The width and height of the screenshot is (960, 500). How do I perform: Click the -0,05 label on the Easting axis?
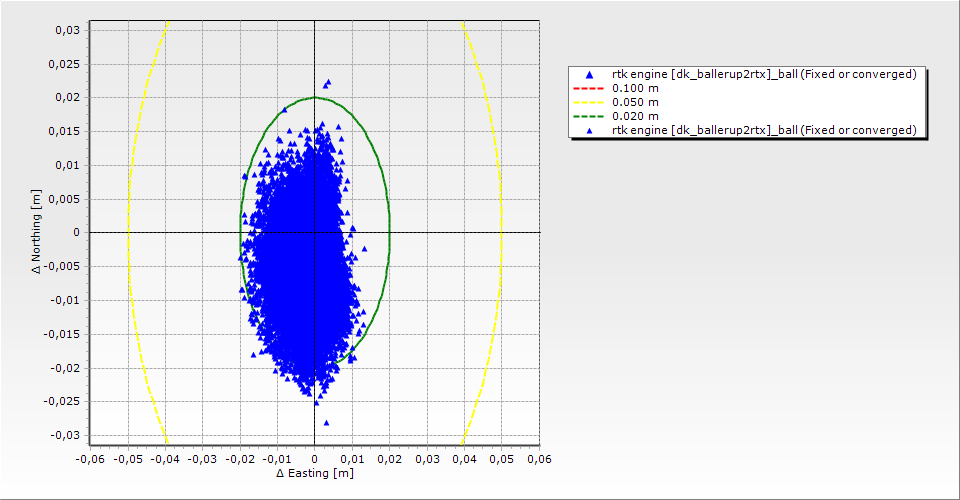click(128, 459)
